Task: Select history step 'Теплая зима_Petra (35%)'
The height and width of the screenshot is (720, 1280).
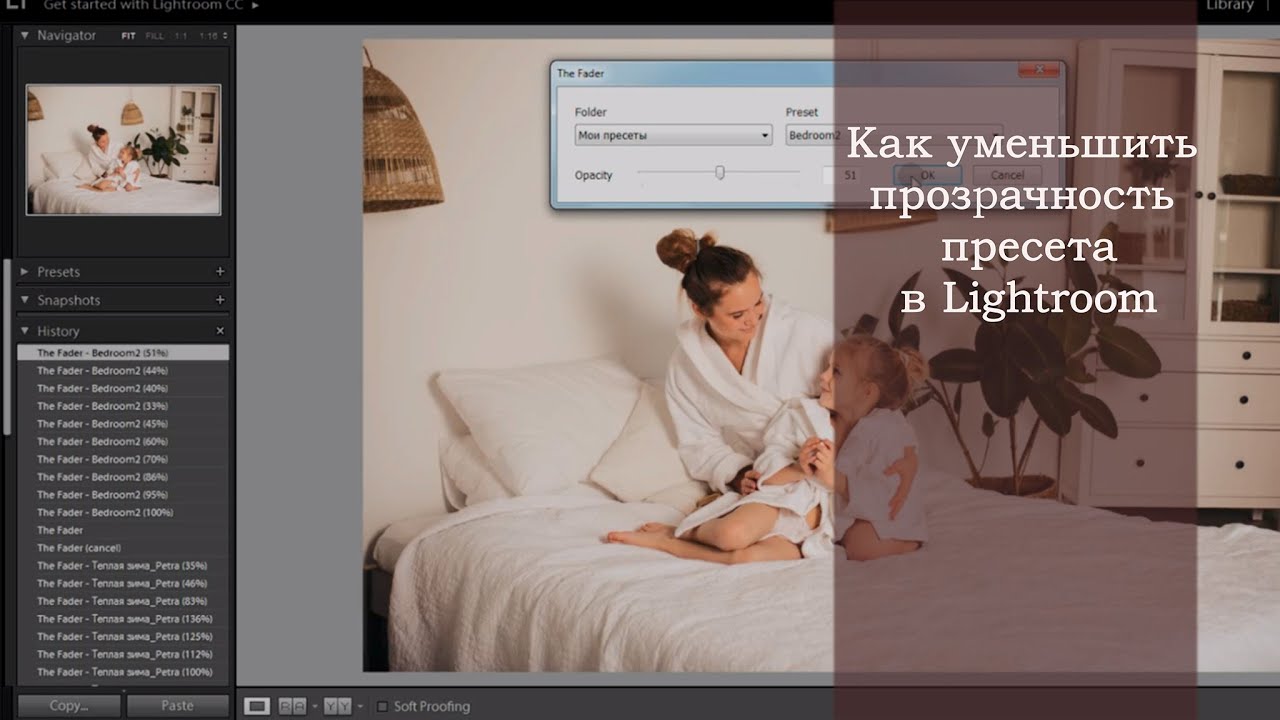Action: tap(123, 566)
